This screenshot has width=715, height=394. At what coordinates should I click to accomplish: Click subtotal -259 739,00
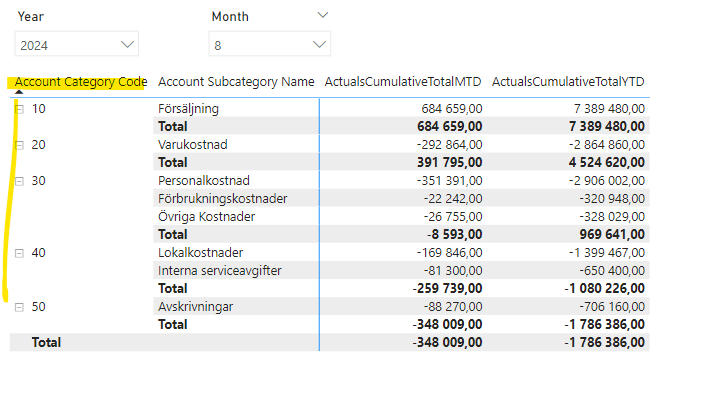click(x=447, y=288)
